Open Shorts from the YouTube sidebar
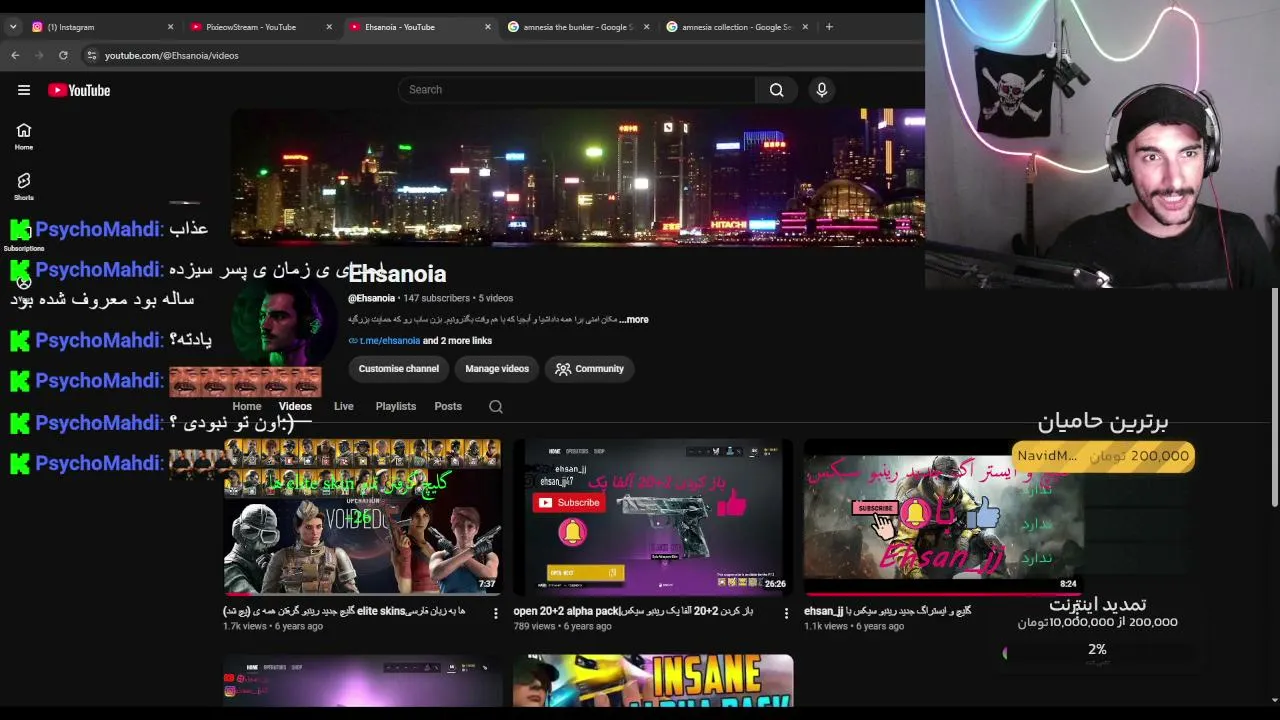 click(24, 186)
